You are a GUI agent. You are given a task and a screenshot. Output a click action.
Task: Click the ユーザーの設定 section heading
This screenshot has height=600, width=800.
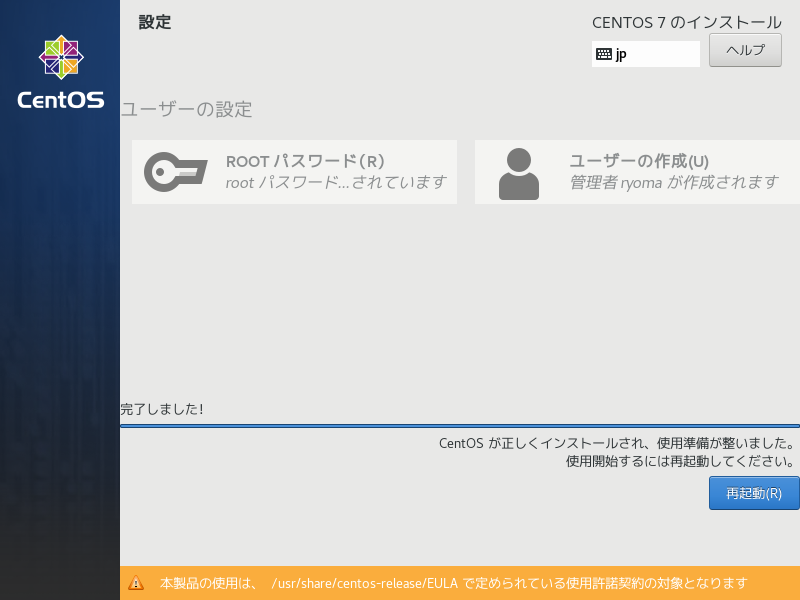click(x=187, y=109)
